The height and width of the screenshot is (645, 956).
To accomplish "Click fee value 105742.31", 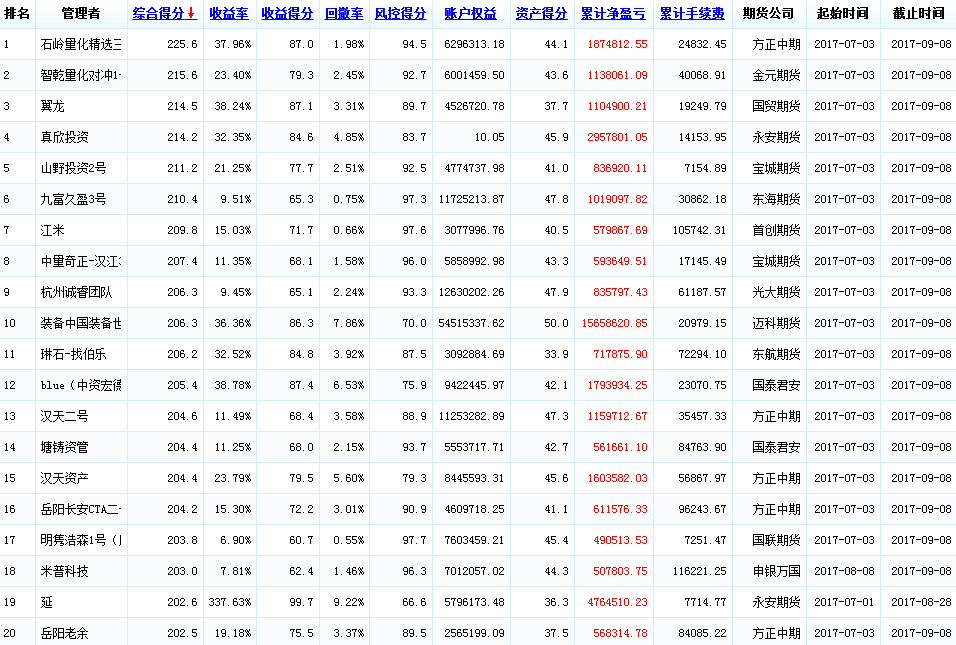I will click(700, 230).
